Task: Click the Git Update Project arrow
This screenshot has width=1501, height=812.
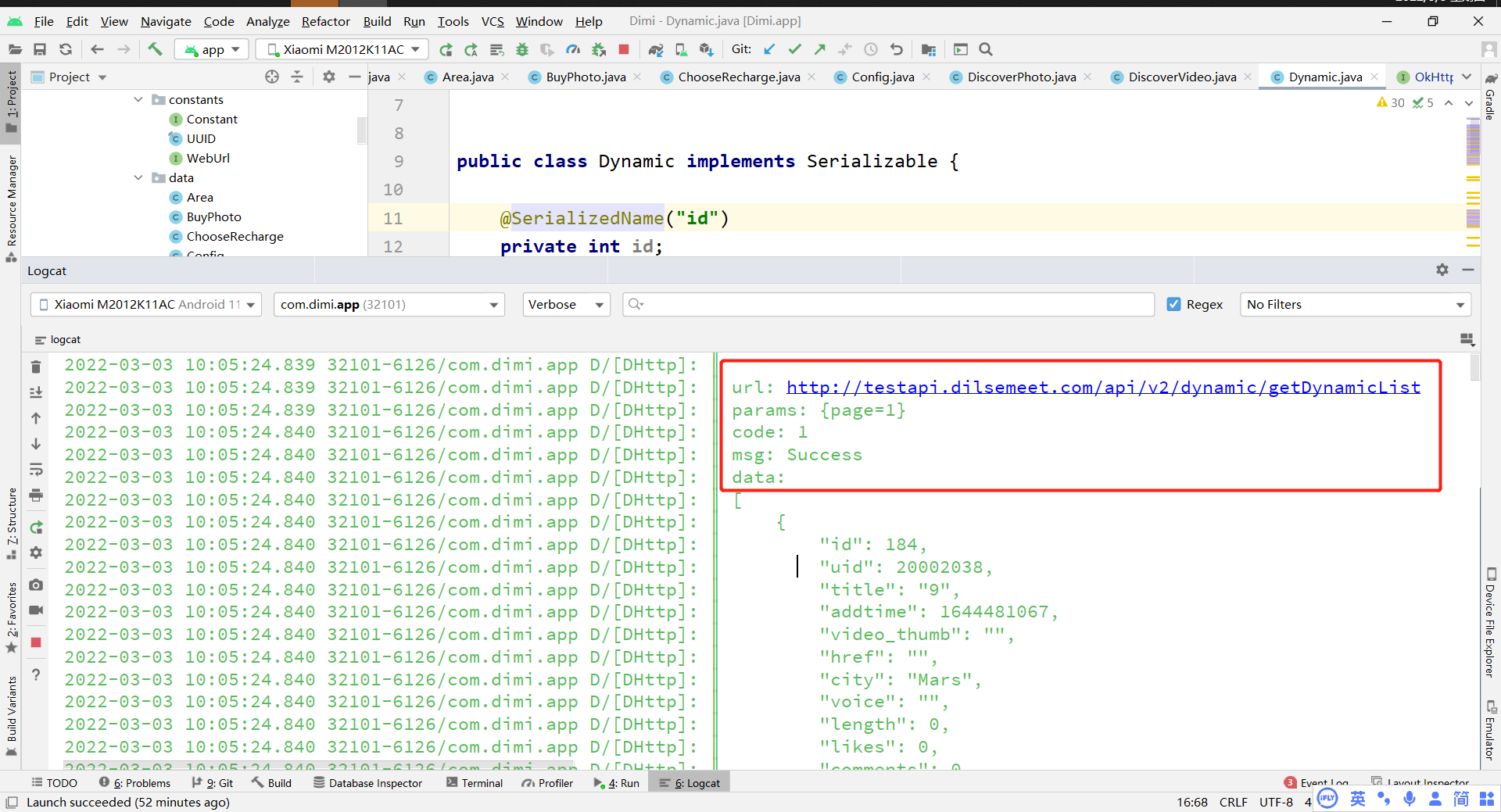Action: [x=769, y=49]
